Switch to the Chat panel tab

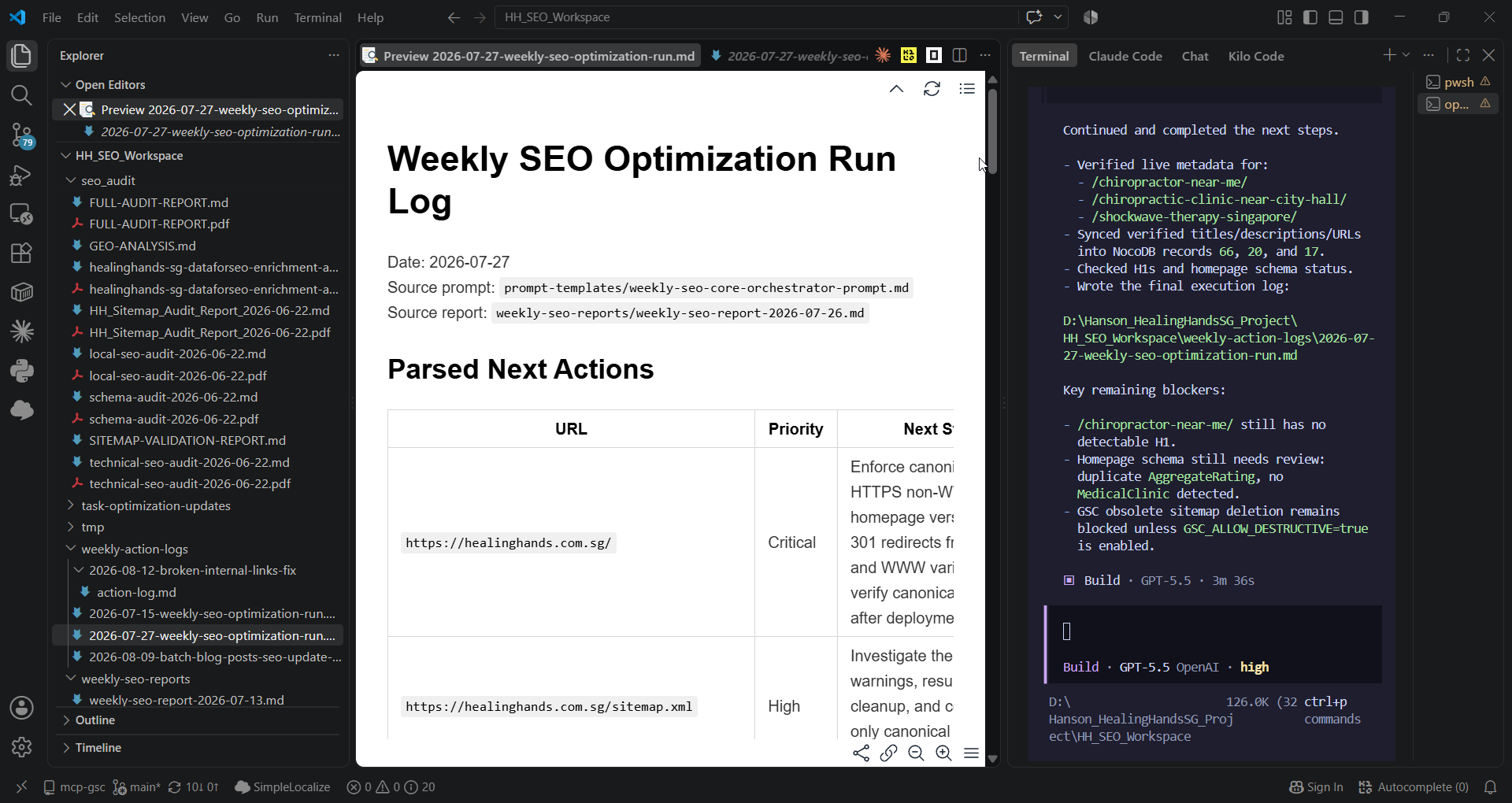(x=1195, y=56)
